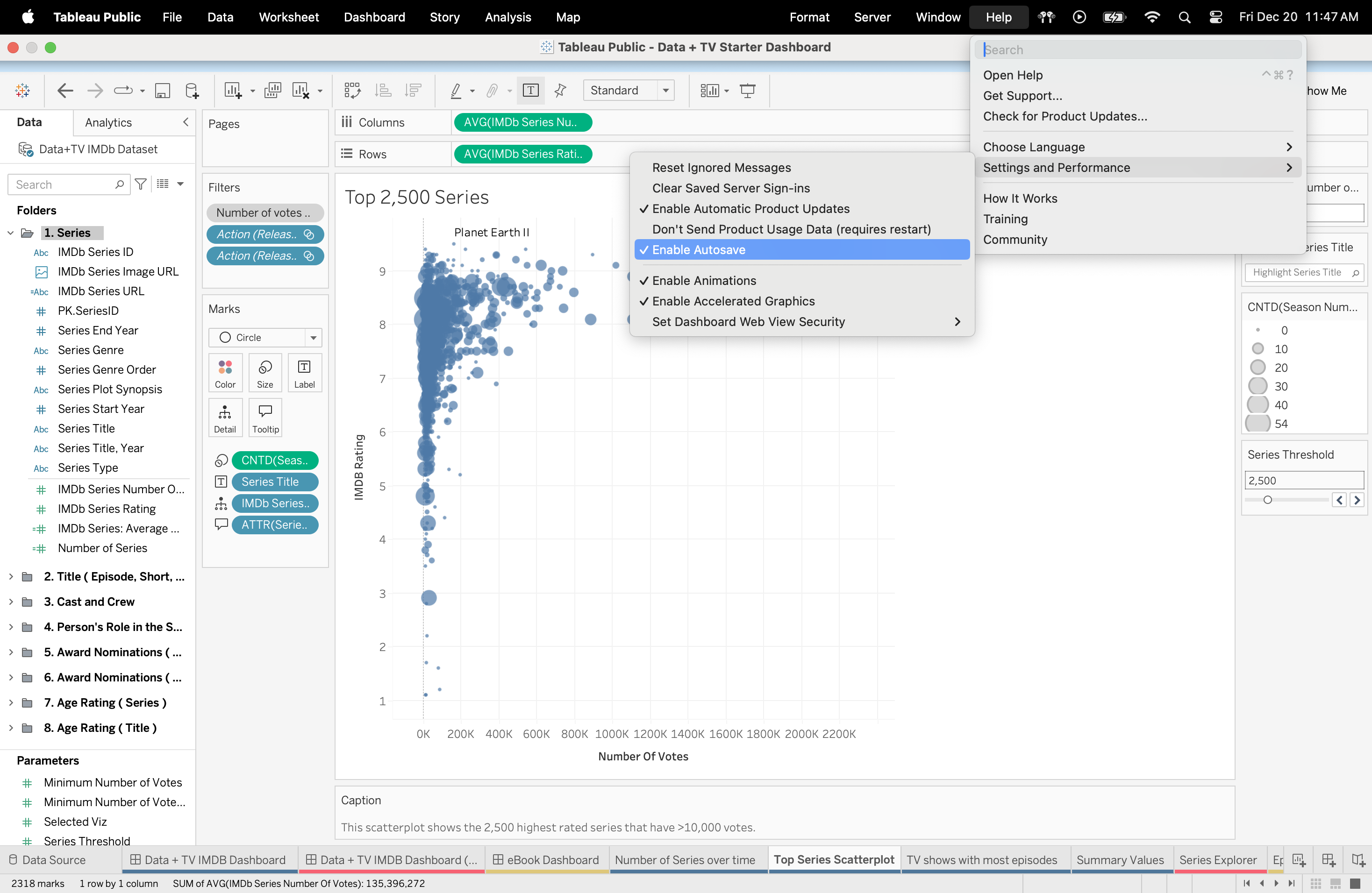Screen dimensions: 1372x893
Task: Switch to Summary Values sheet tab
Action: 1120,859
